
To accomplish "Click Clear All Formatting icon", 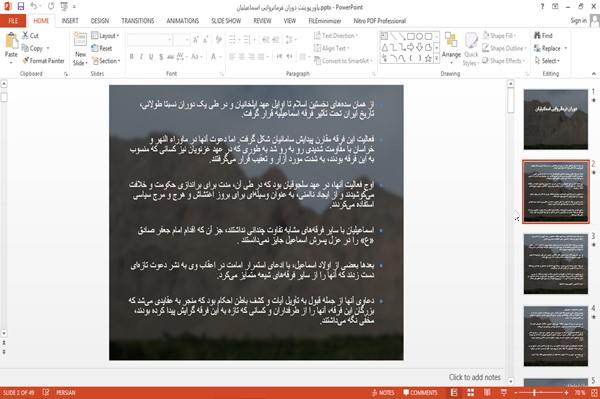I will (x=219, y=40).
